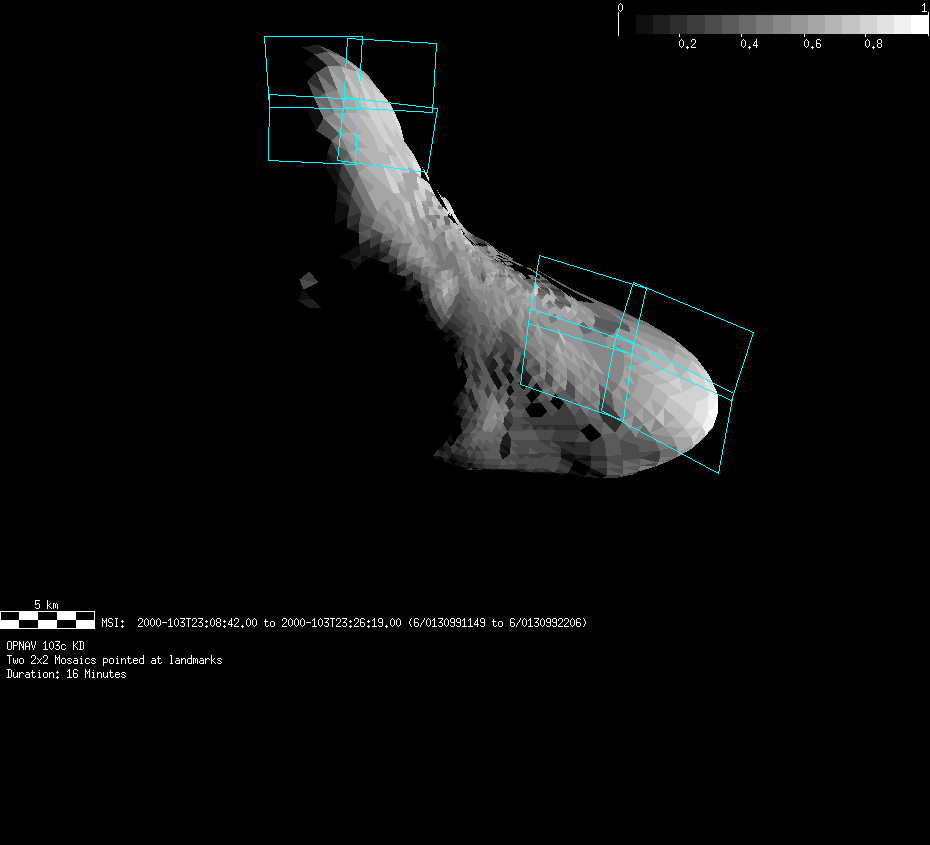Click the checkered black-and-white distance scale bar

point(47,620)
